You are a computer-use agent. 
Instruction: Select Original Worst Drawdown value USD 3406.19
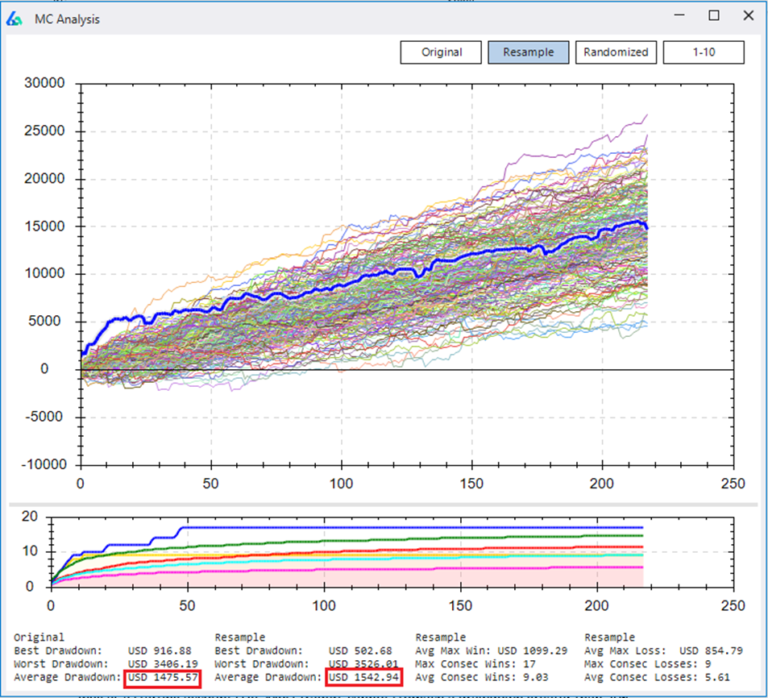162,664
